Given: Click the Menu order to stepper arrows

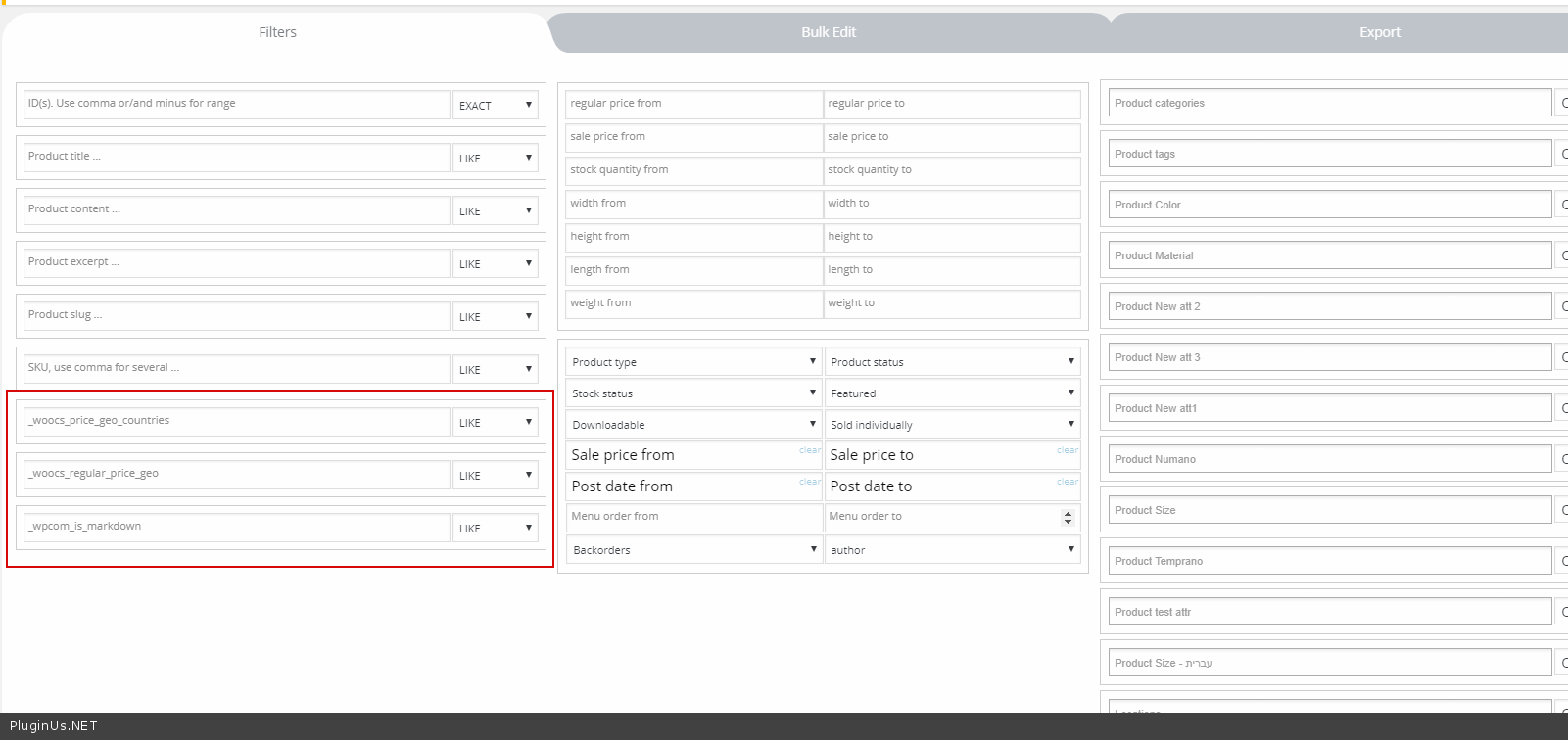Looking at the screenshot, I should point(1068,517).
